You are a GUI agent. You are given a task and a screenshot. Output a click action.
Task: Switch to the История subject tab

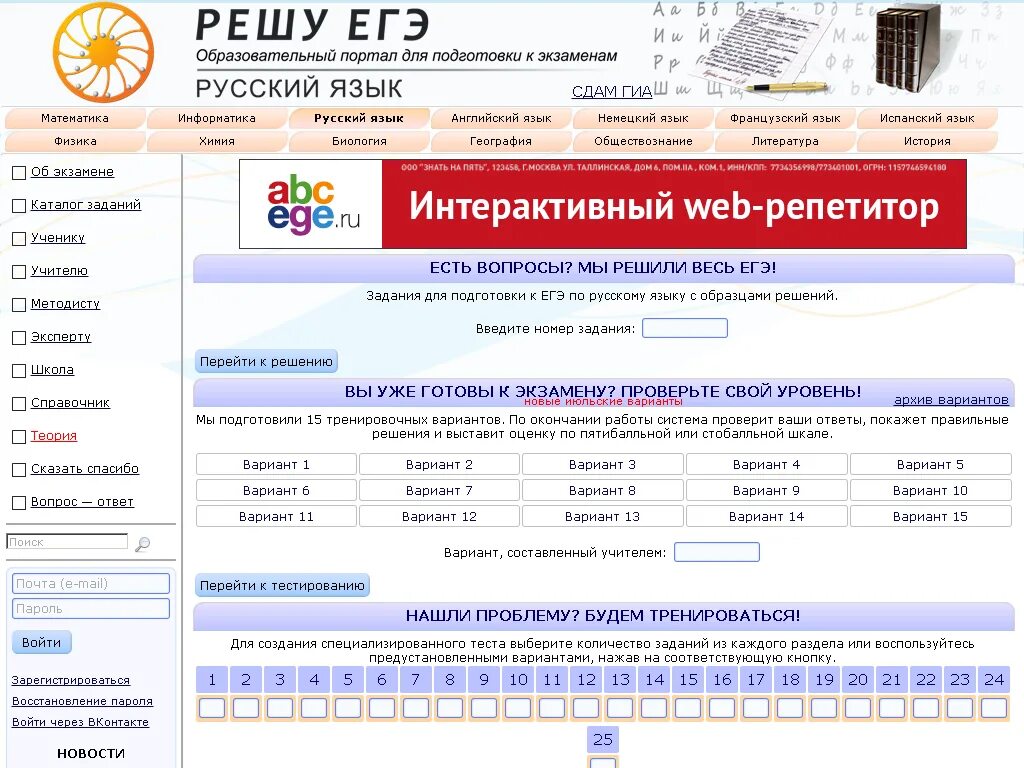927,141
